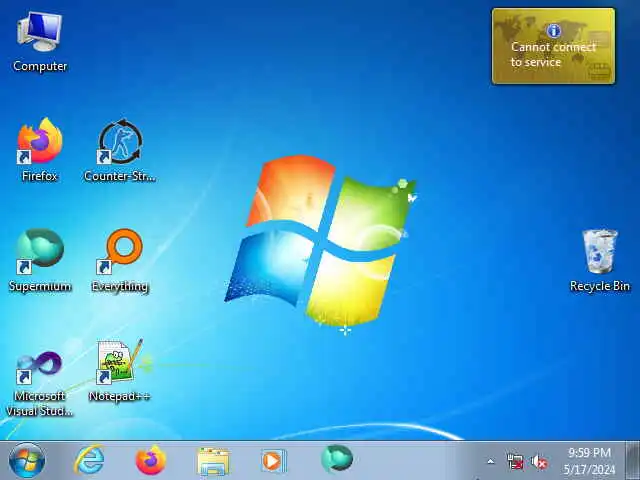The width and height of the screenshot is (640, 480).
Task: Select the Recycle Bin icon
Action: pyautogui.click(x=600, y=260)
